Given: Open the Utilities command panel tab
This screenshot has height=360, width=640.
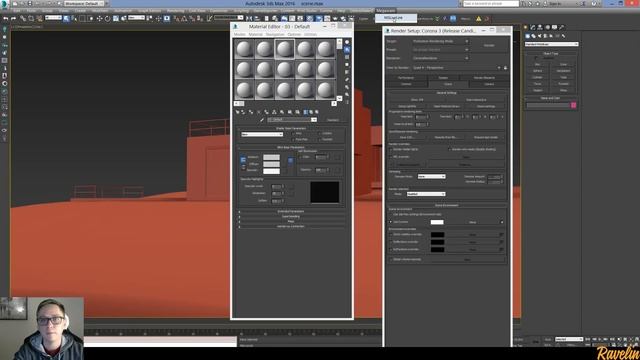Looking at the screenshot, I should pyautogui.click(x=562, y=27).
